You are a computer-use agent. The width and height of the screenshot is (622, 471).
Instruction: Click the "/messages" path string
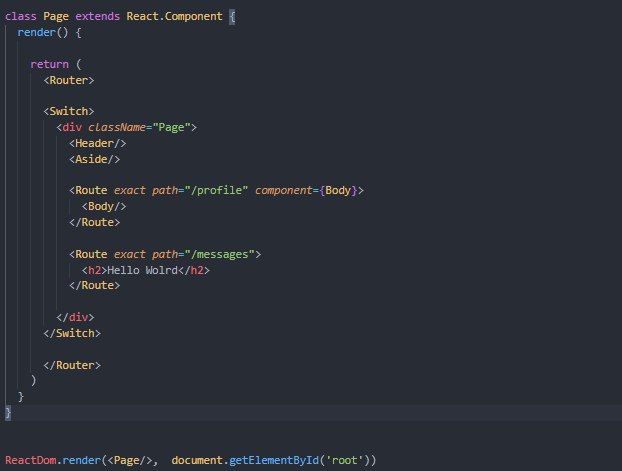click(219, 254)
